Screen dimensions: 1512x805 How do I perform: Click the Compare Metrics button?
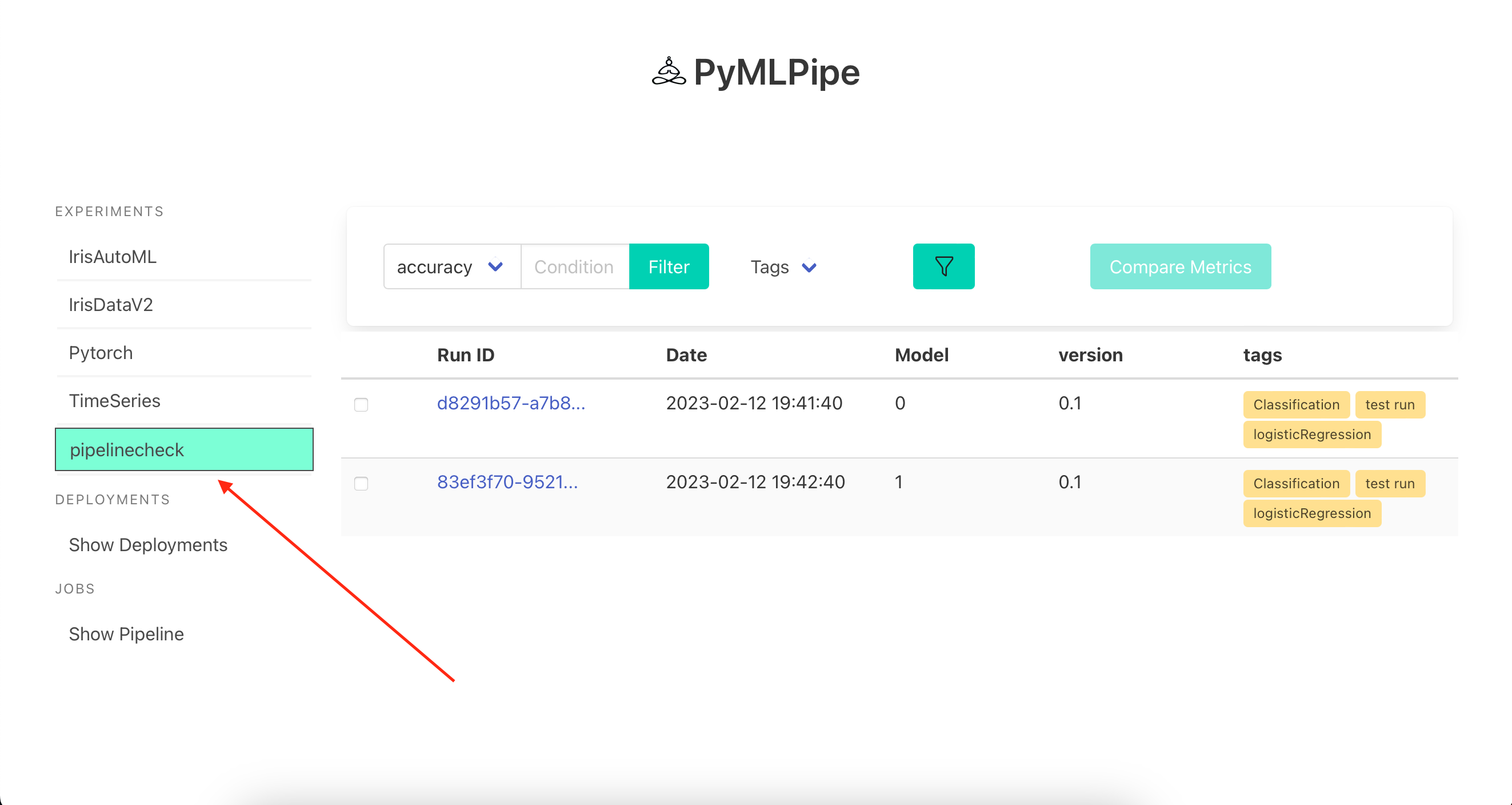click(1180, 266)
